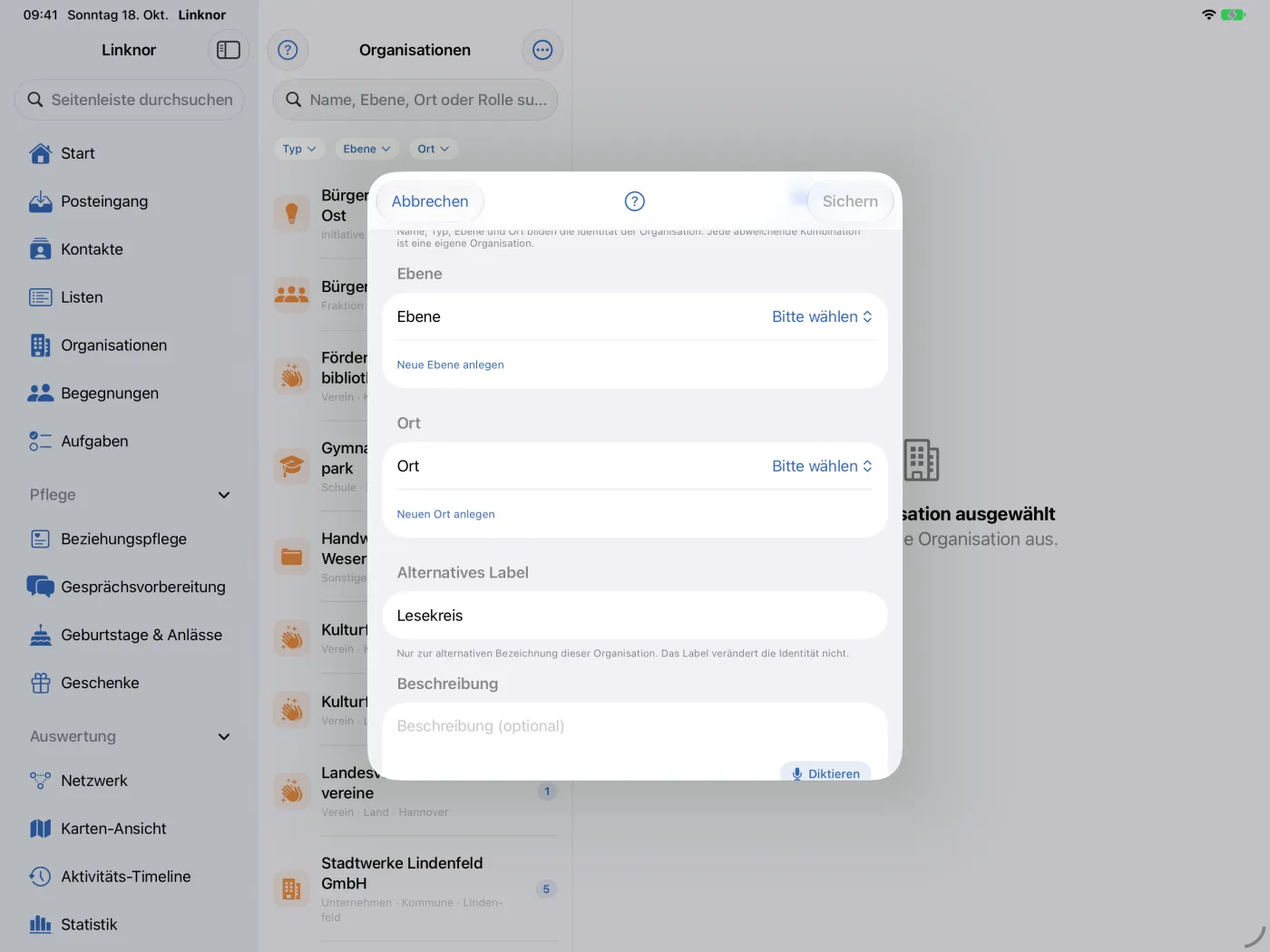The width and height of the screenshot is (1270, 952).
Task: Open help icon in the dialog header
Action: point(635,201)
